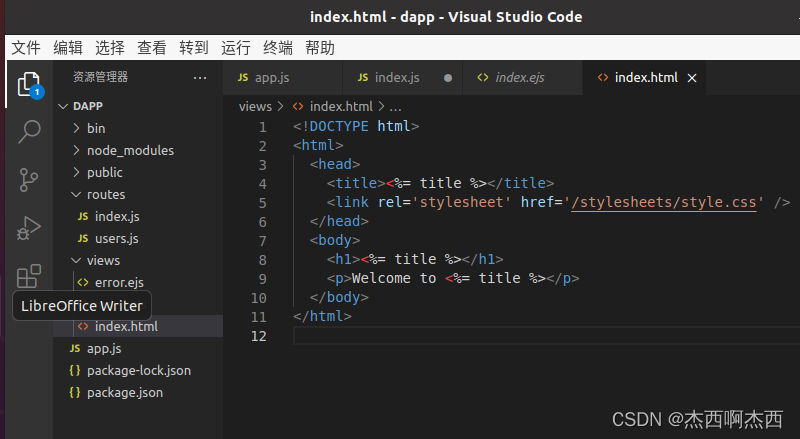Close the index.html editor tab
Screen dimensions: 800x439
coord(692,78)
